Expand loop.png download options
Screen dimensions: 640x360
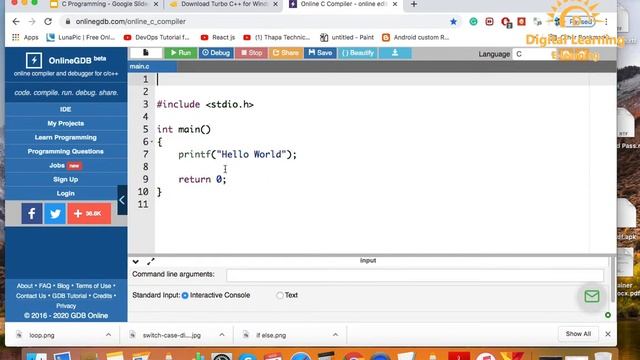108,335
